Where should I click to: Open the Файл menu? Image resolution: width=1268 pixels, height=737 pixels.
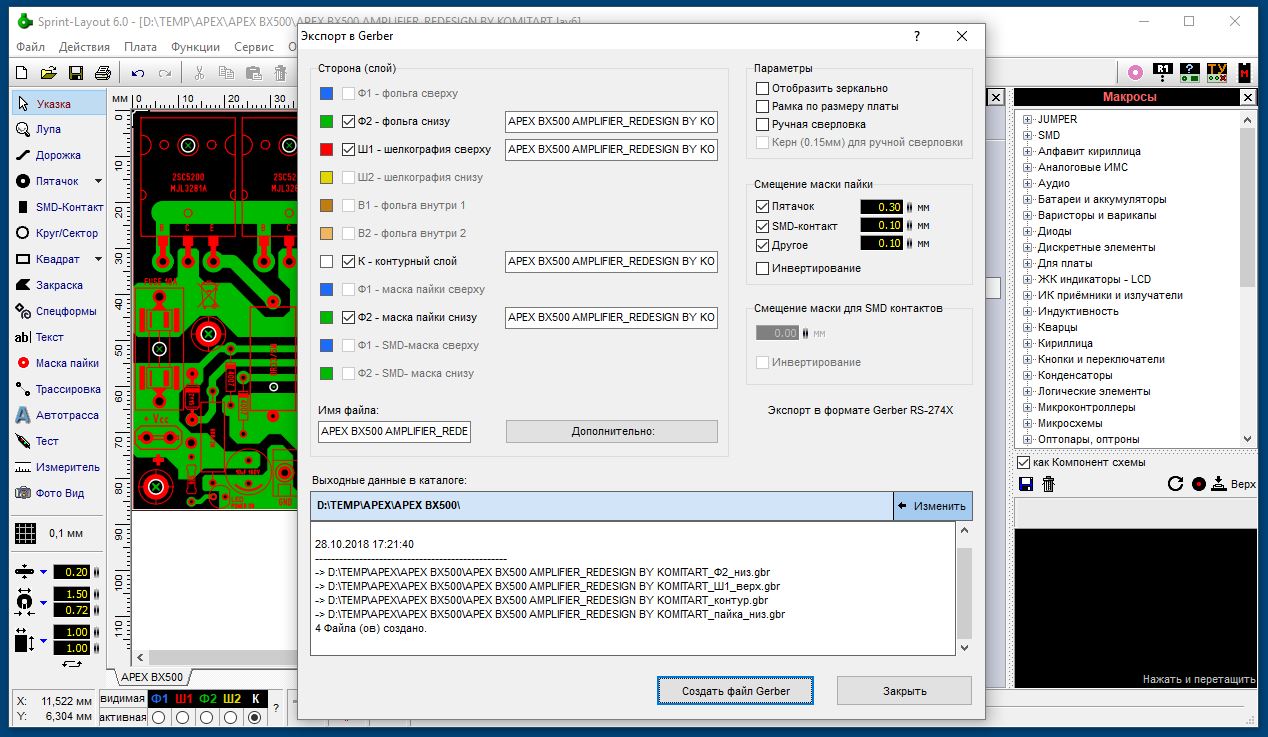[x=30, y=47]
